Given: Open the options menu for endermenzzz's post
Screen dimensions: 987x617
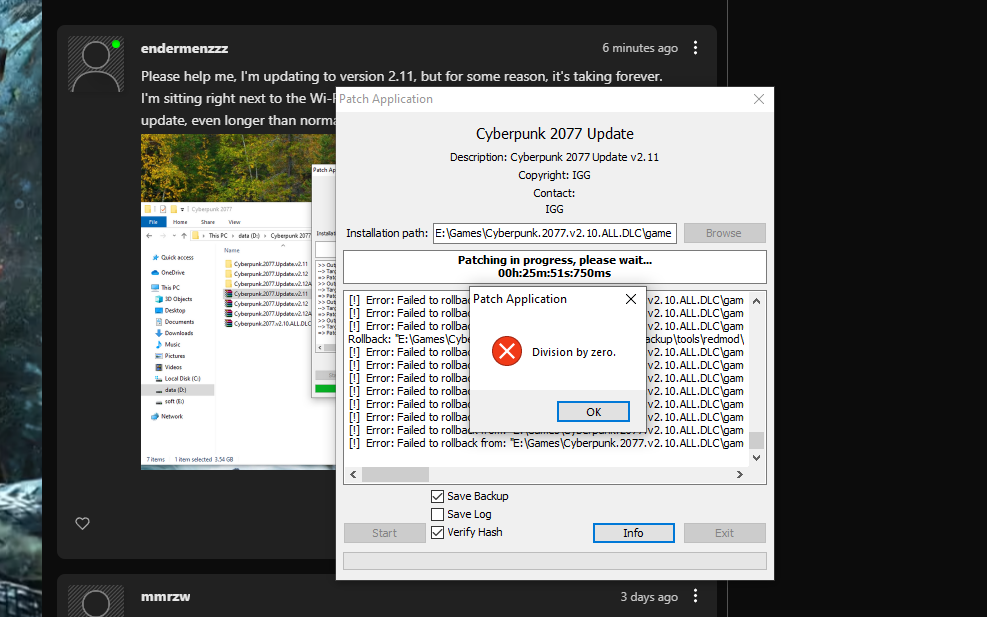Looking at the screenshot, I should click(x=695, y=48).
